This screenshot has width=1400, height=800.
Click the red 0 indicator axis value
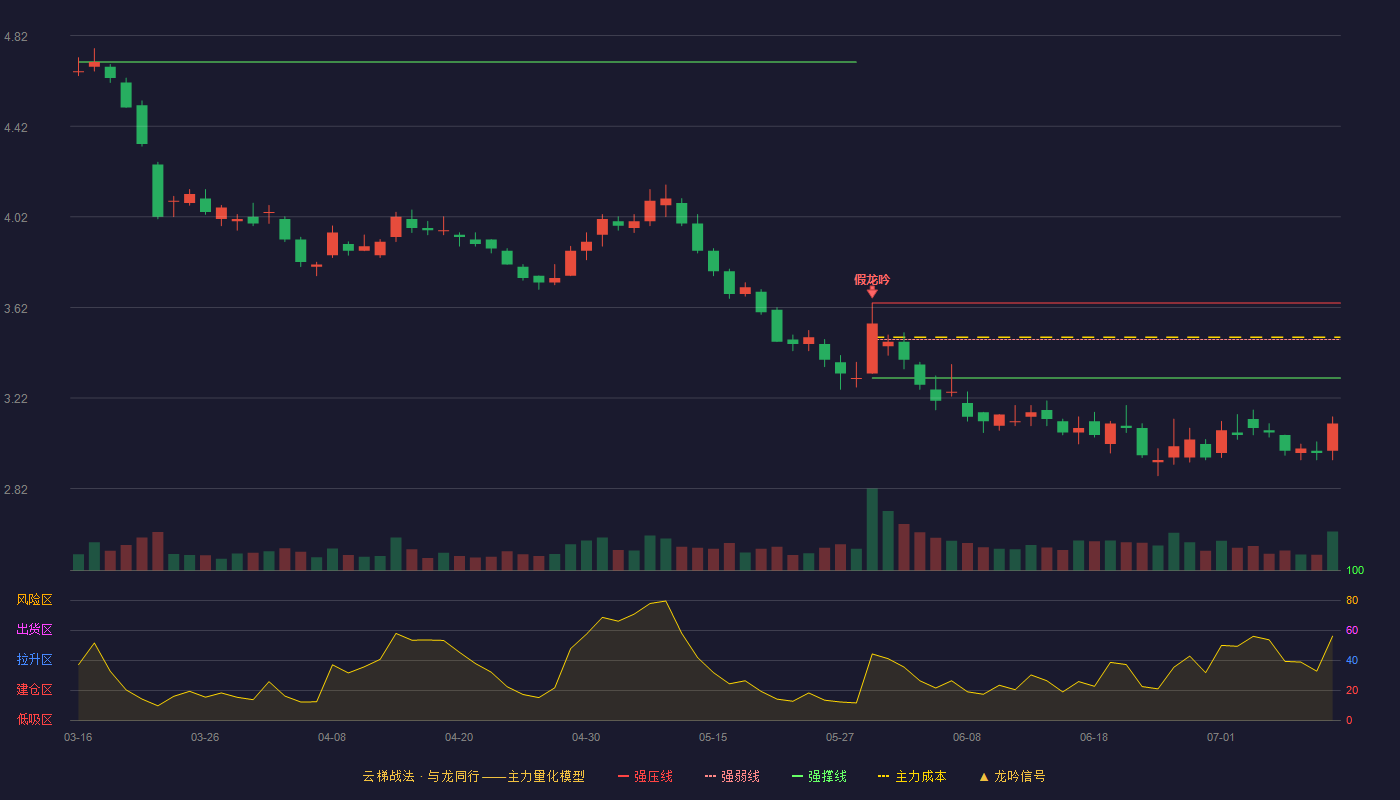1349,720
